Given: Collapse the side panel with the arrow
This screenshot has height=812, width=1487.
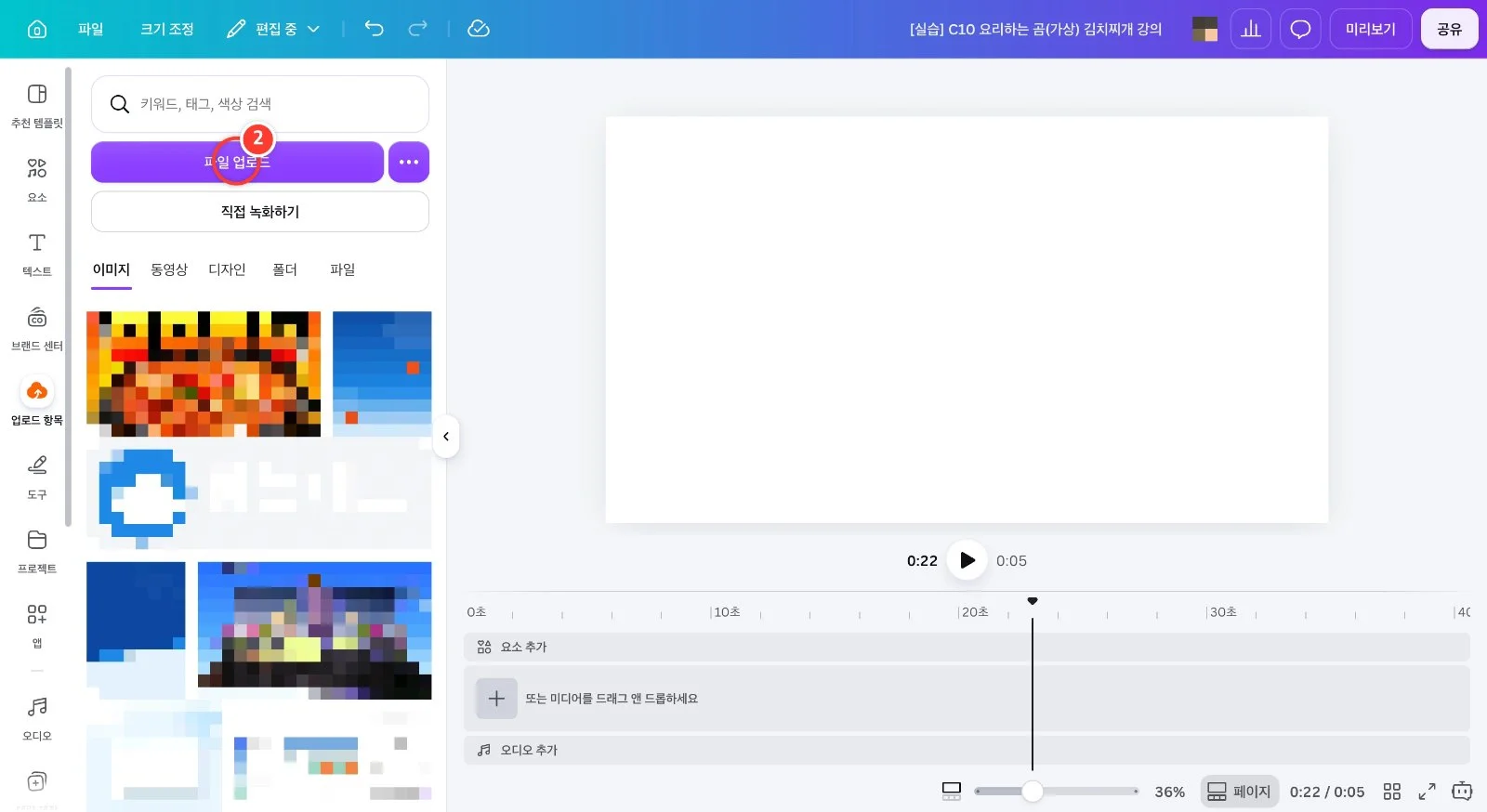Looking at the screenshot, I should 446,437.
